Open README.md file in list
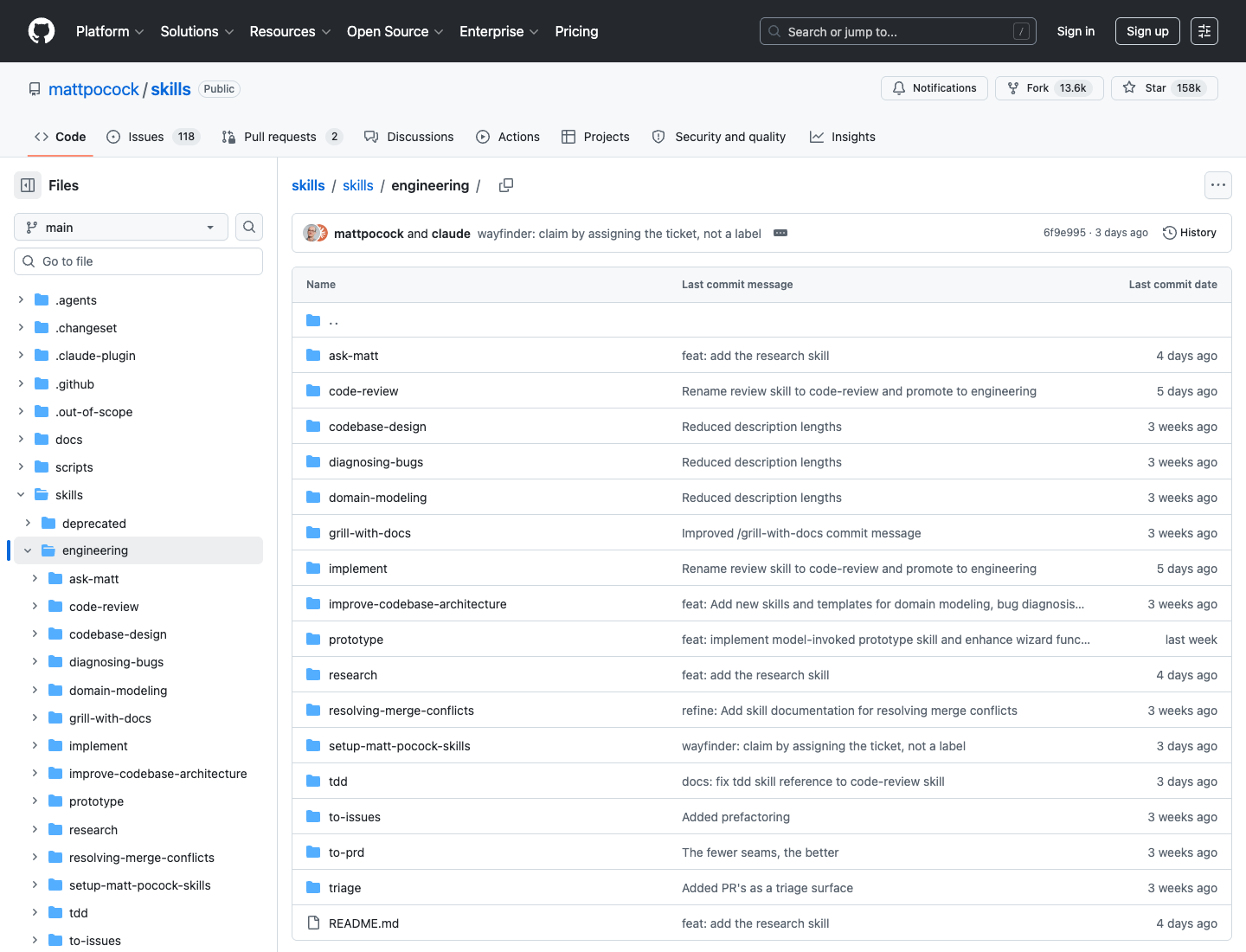1246x952 pixels. click(363, 923)
